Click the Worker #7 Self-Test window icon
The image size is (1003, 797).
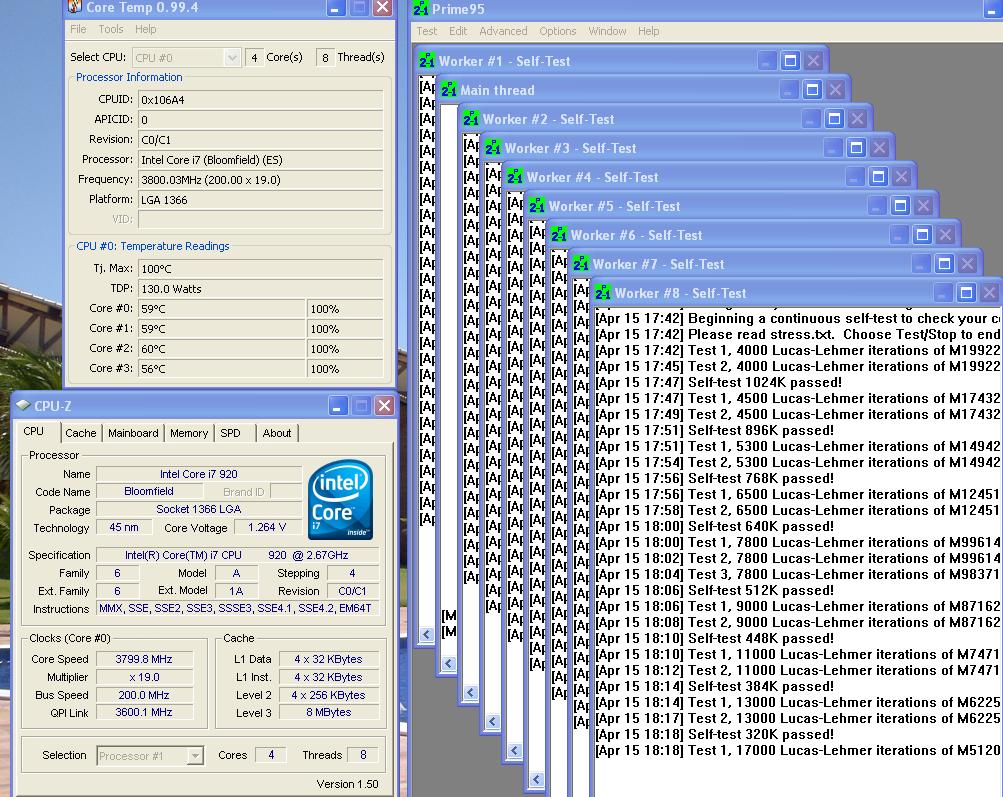pyautogui.click(x=581, y=264)
